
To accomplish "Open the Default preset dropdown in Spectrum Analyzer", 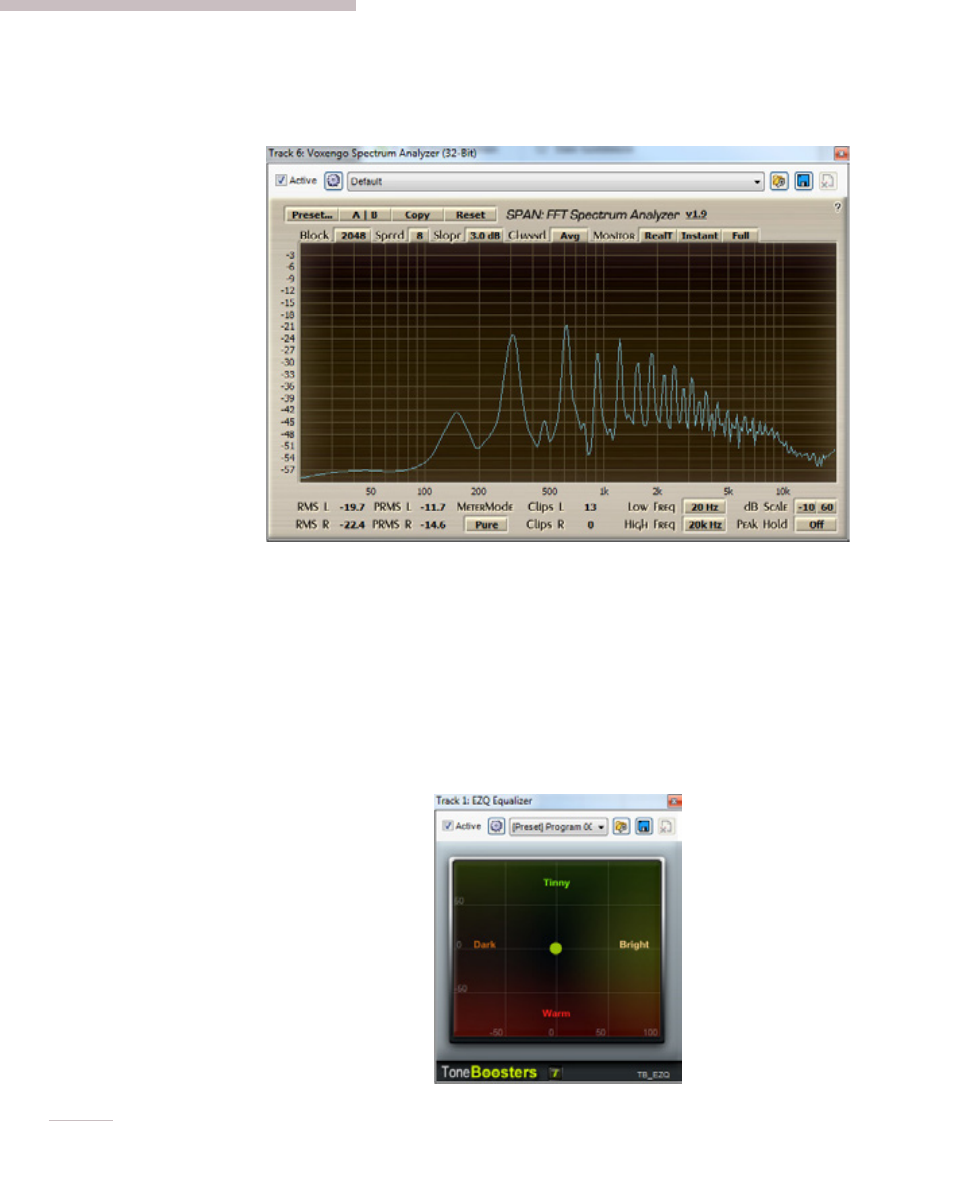I will [556, 181].
